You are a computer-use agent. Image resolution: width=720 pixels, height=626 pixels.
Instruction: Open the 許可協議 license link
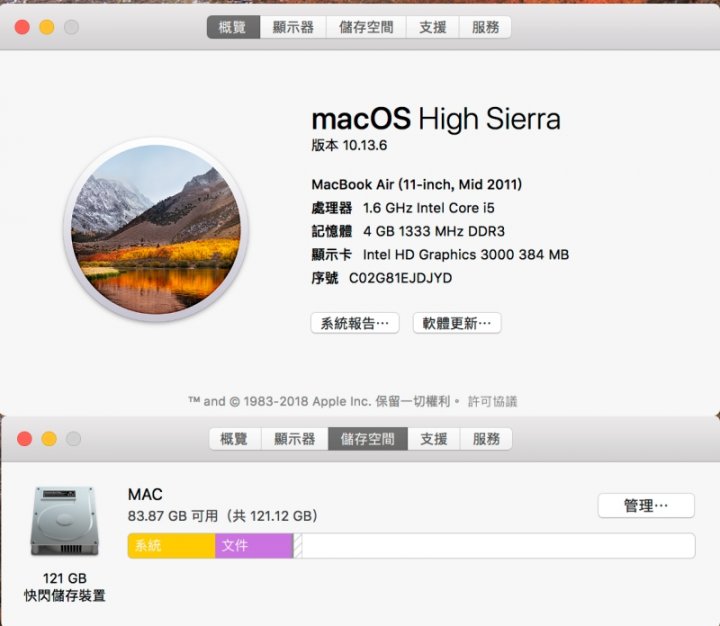point(492,401)
